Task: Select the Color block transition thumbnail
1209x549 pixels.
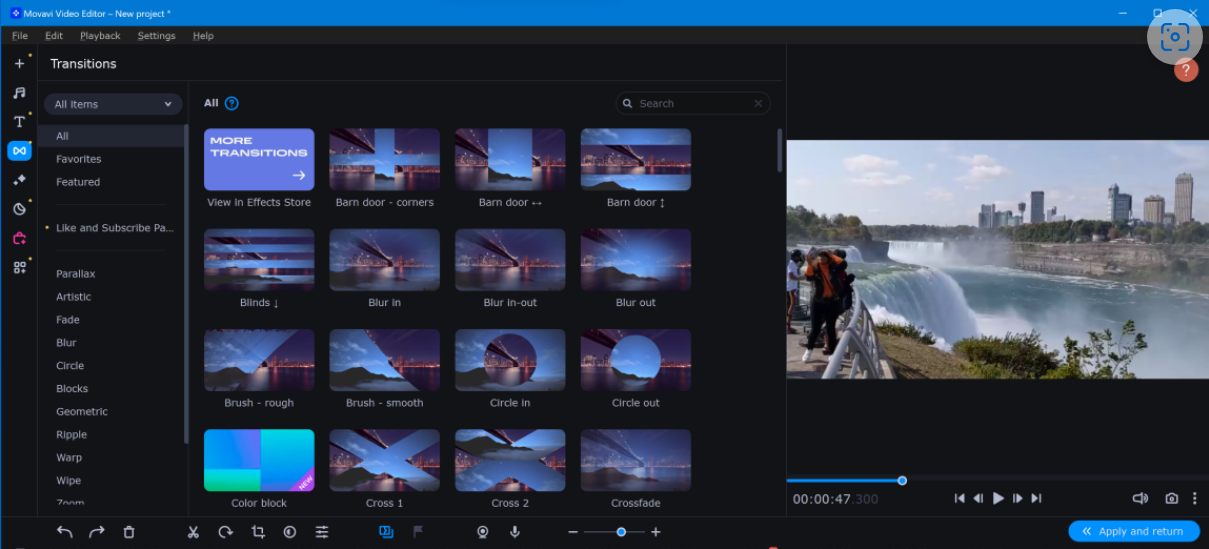Action: 259,460
